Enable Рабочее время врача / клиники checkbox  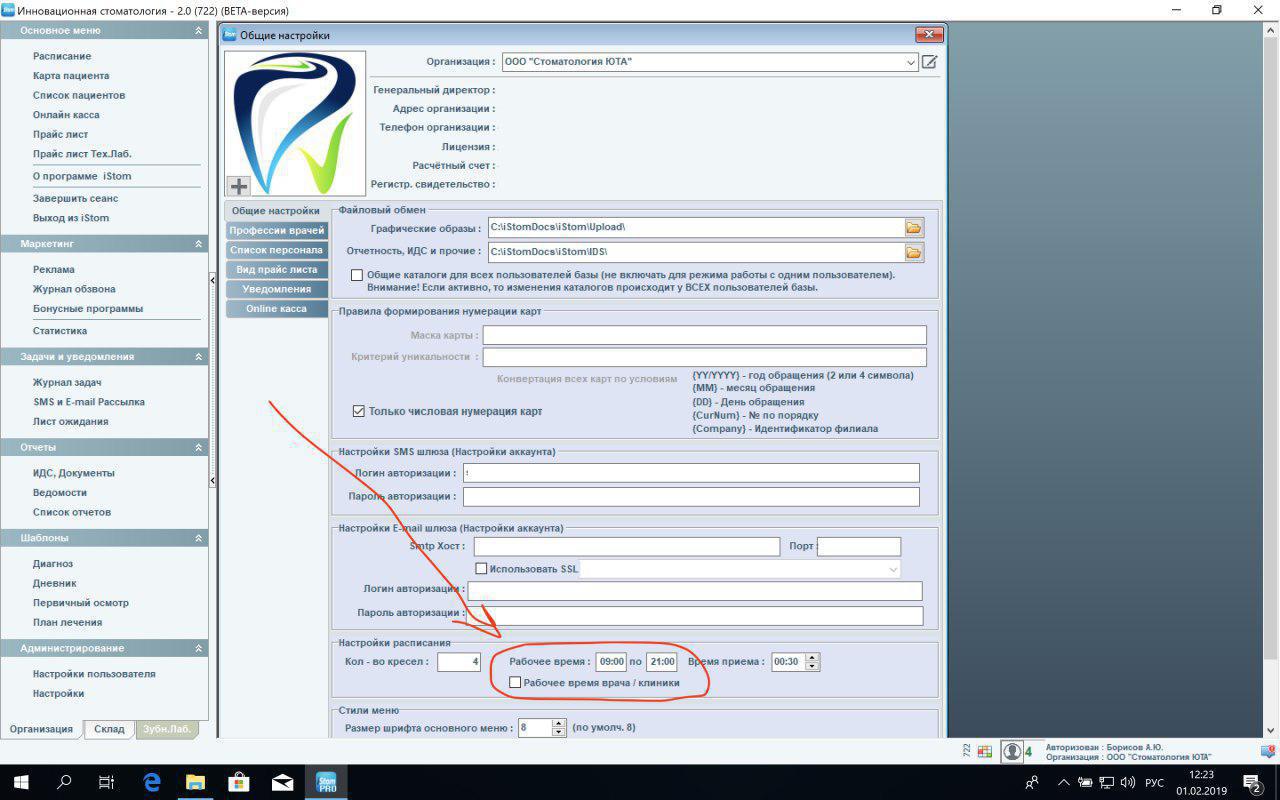(515, 683)
